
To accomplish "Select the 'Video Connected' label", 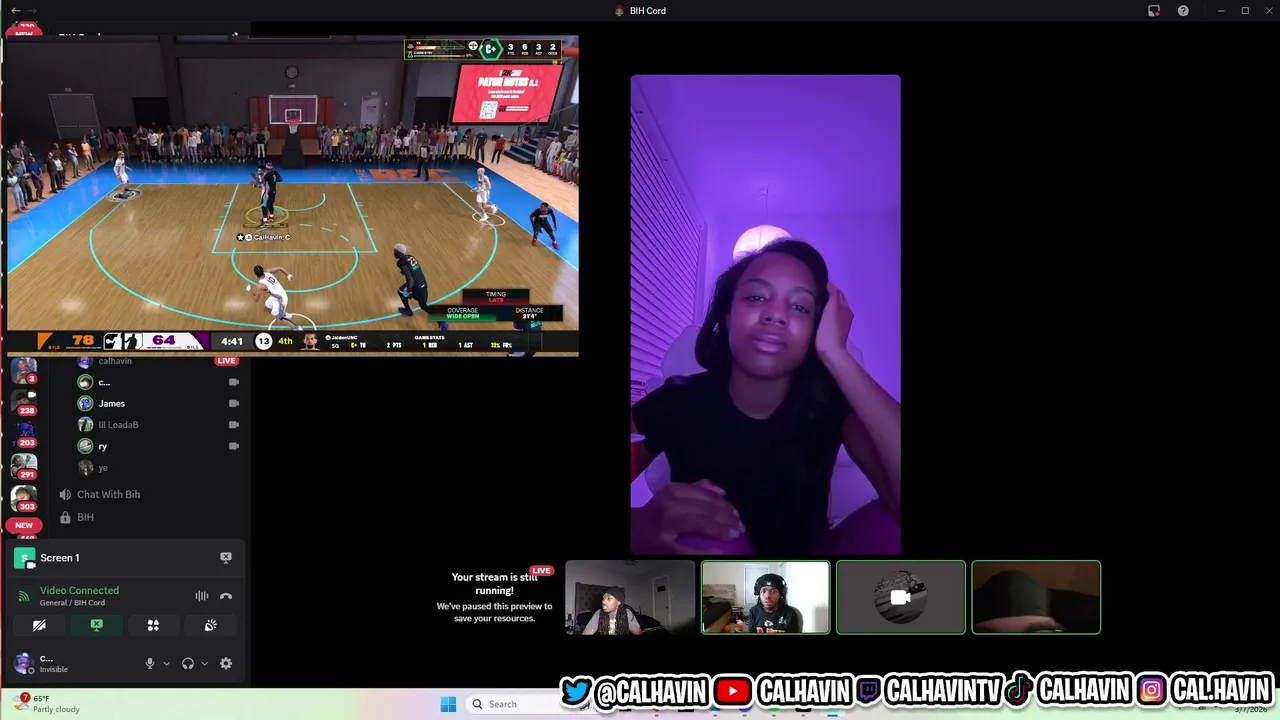I will (x=79, y=590).
